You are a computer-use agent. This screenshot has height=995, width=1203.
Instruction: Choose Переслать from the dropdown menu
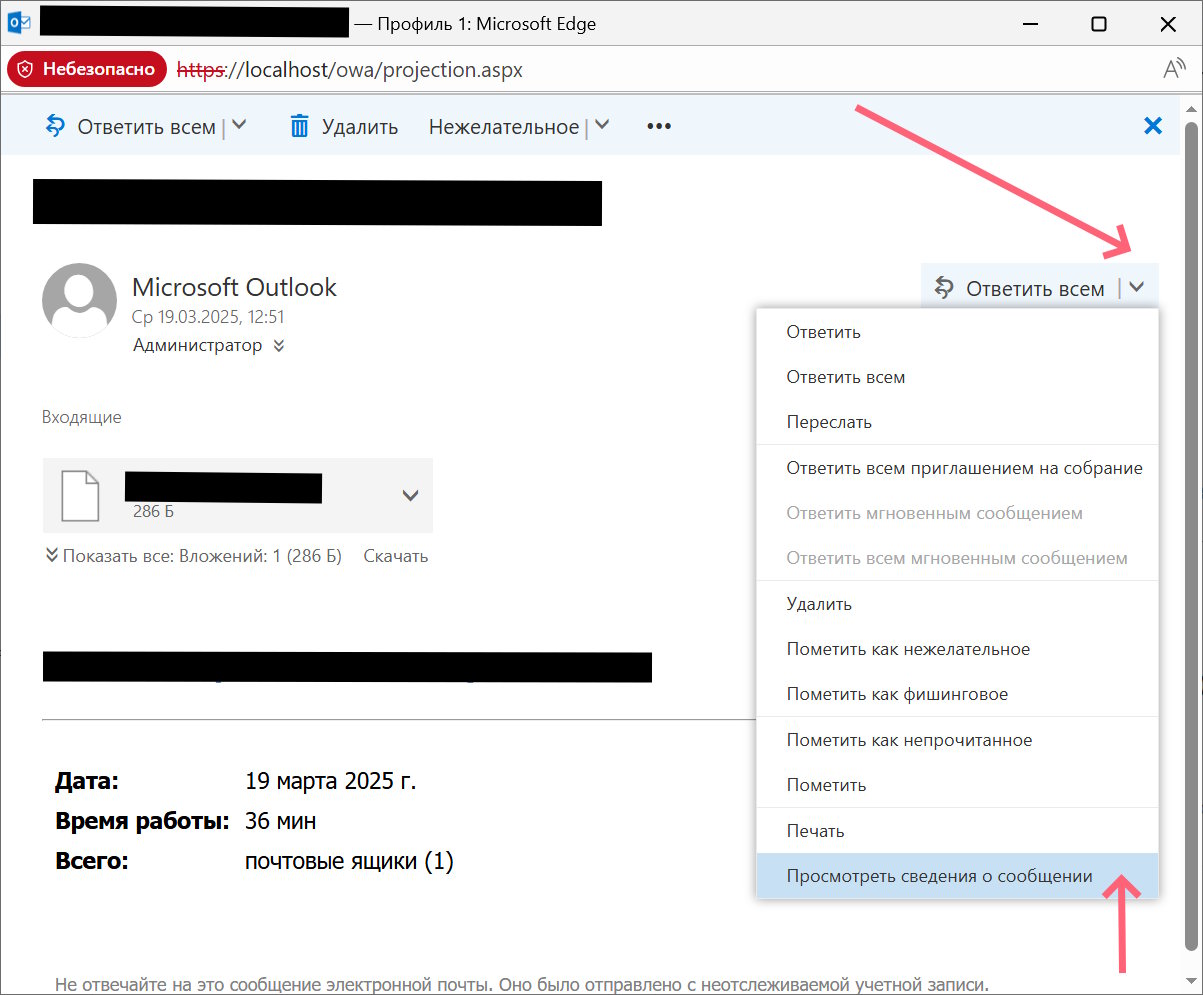[829, 422]
